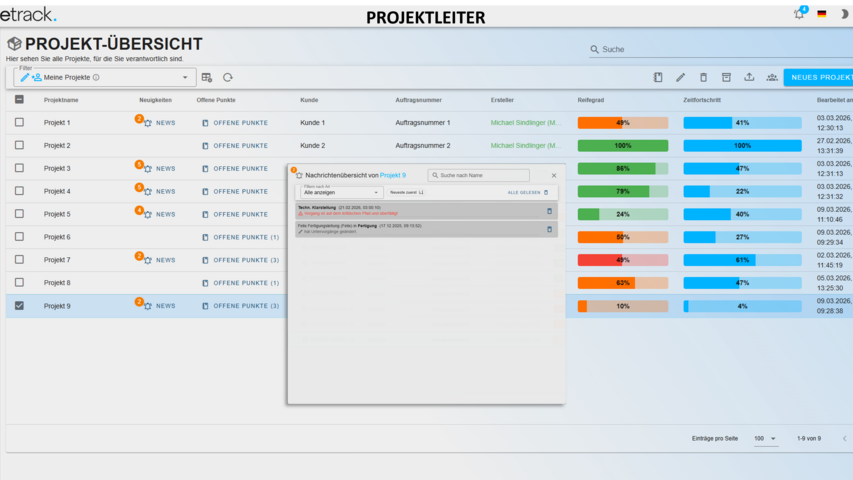The height and width of the screenshot is (480, 853).
Task: Sort by Ersteller column header
Action: 502,100
